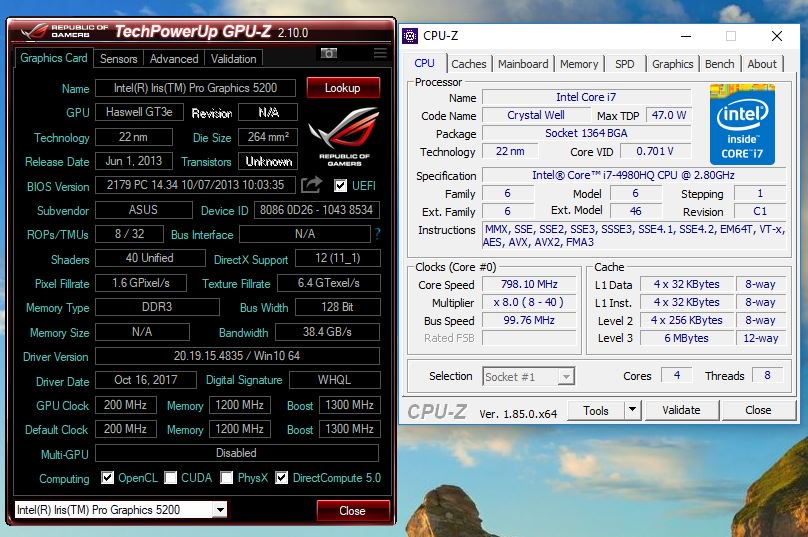Click the ROG logo in GPU-Z title

point(60,32)
